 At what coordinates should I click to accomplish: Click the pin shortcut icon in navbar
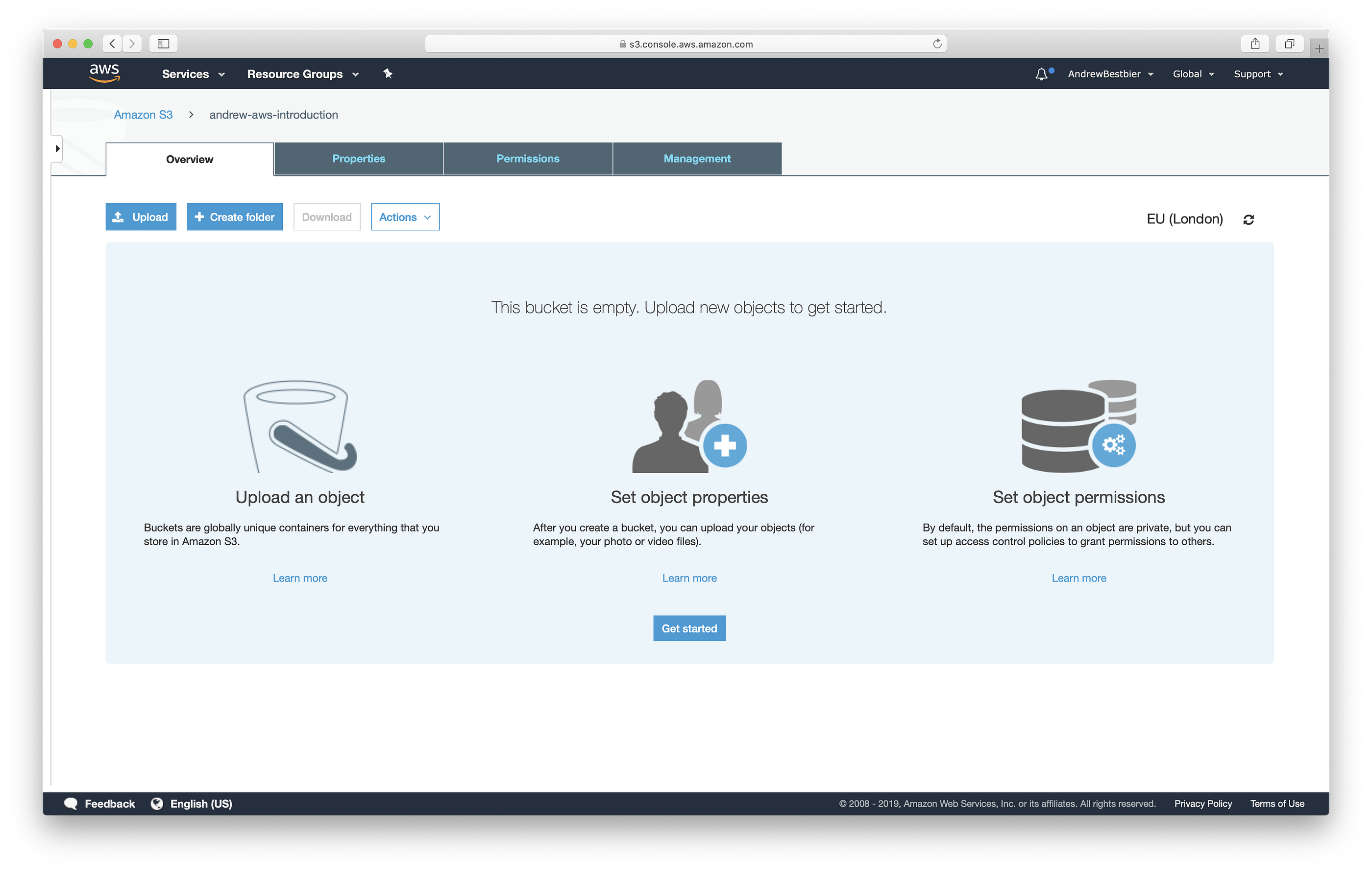(x=388, y=73)
